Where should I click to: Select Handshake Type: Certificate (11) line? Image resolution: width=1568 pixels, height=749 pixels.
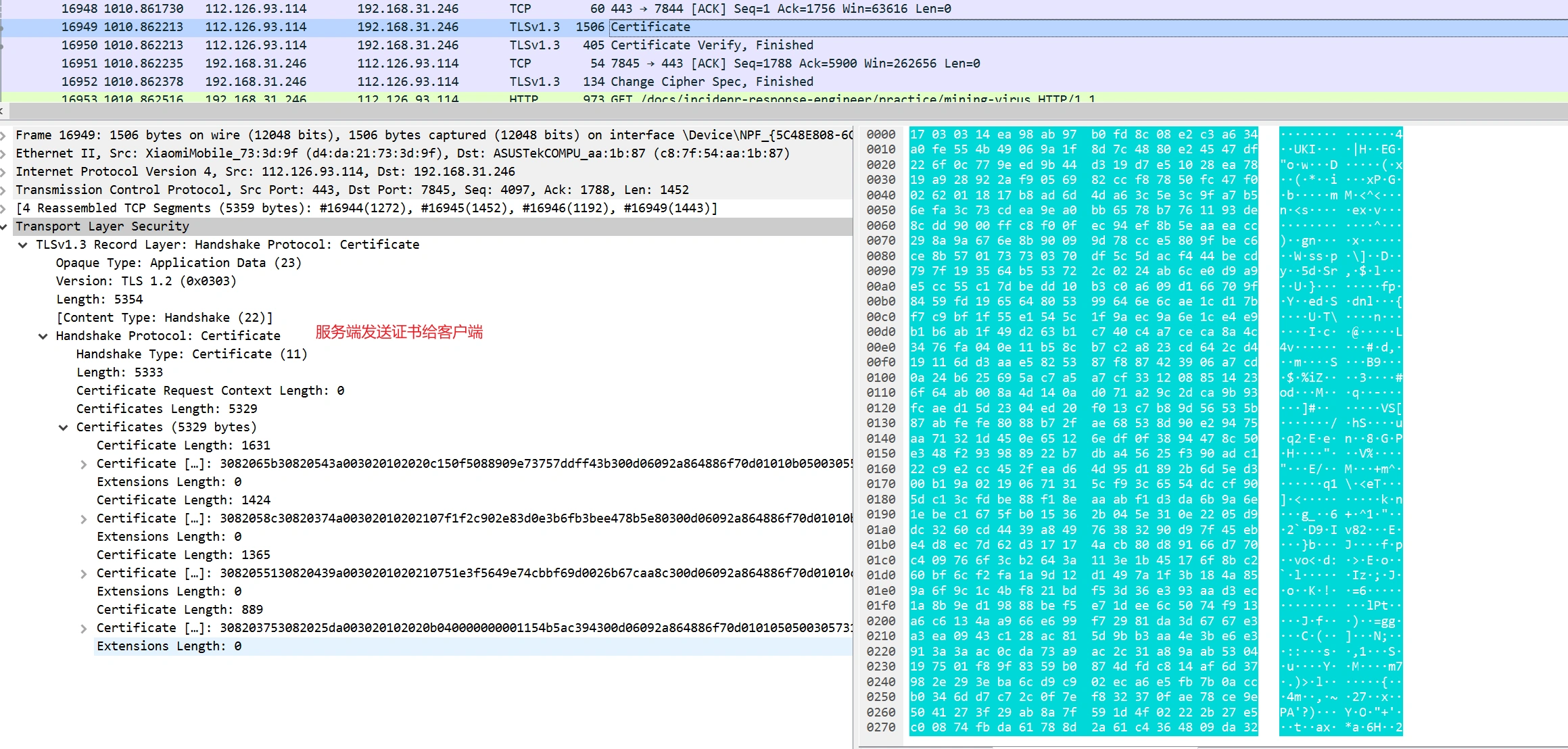pyautogui.click(x=191, y=354)
